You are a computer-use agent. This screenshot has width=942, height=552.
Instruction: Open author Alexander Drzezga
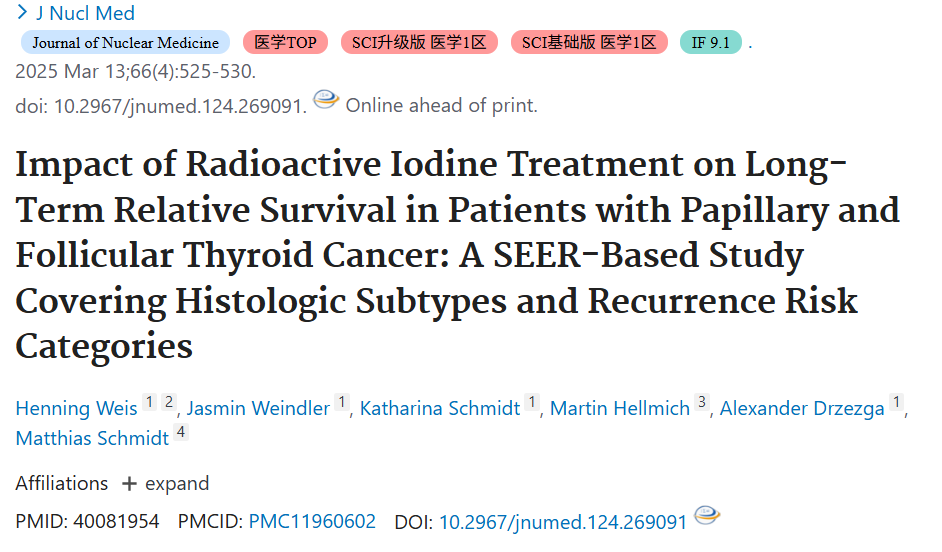(802, 408)
